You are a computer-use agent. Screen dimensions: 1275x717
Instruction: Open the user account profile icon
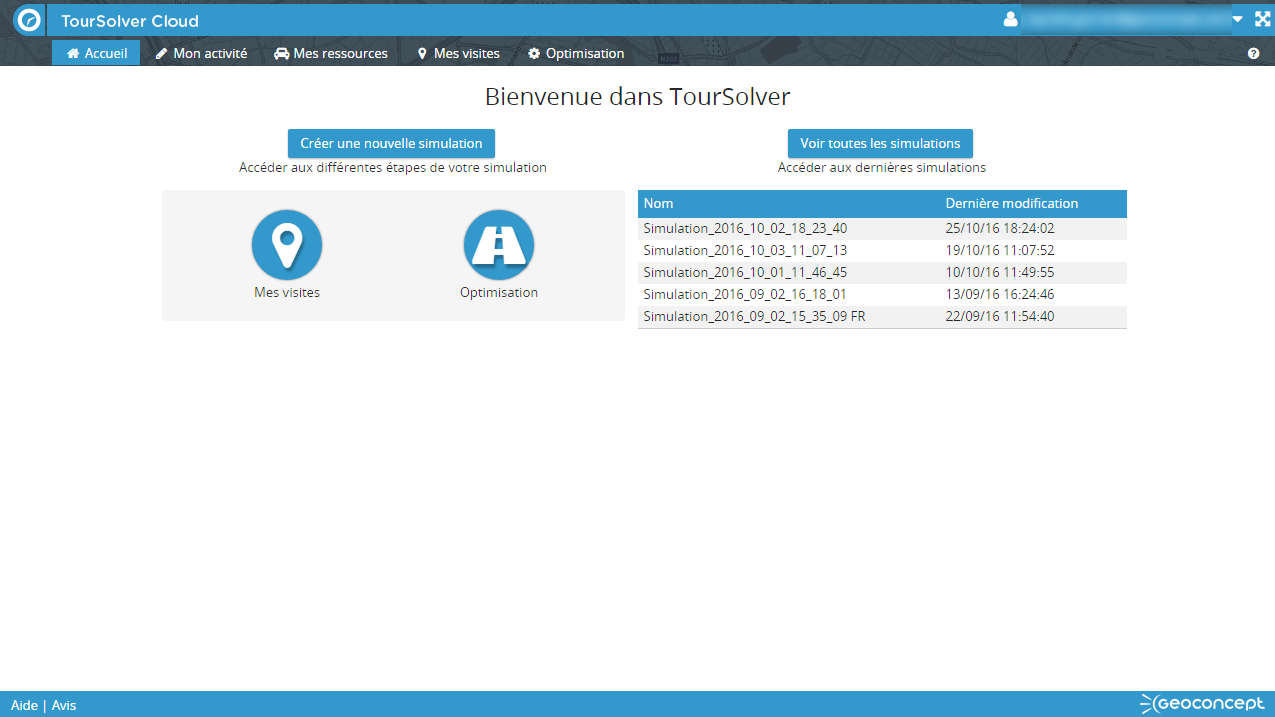1010,19
